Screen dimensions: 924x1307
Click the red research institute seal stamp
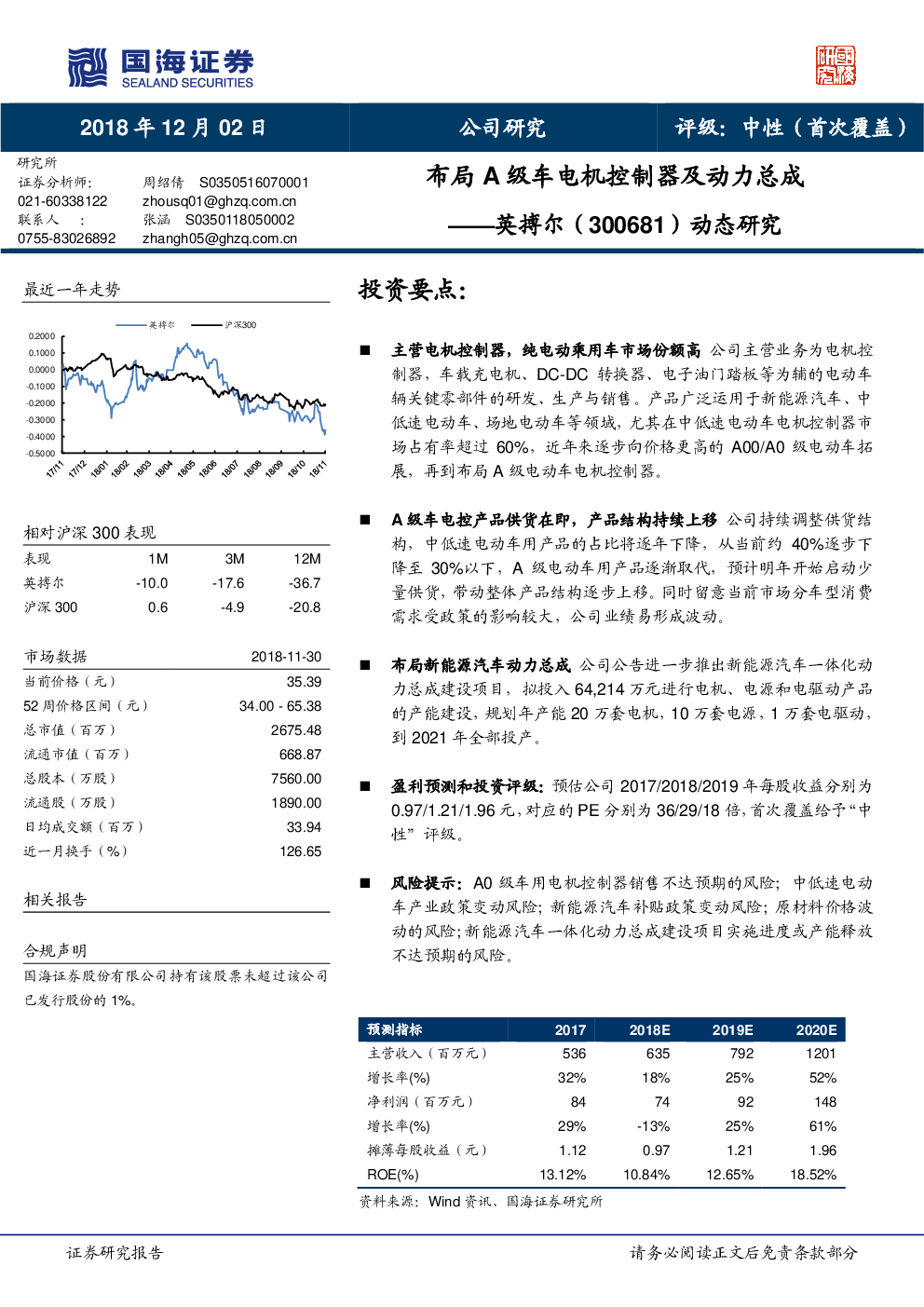836,65
